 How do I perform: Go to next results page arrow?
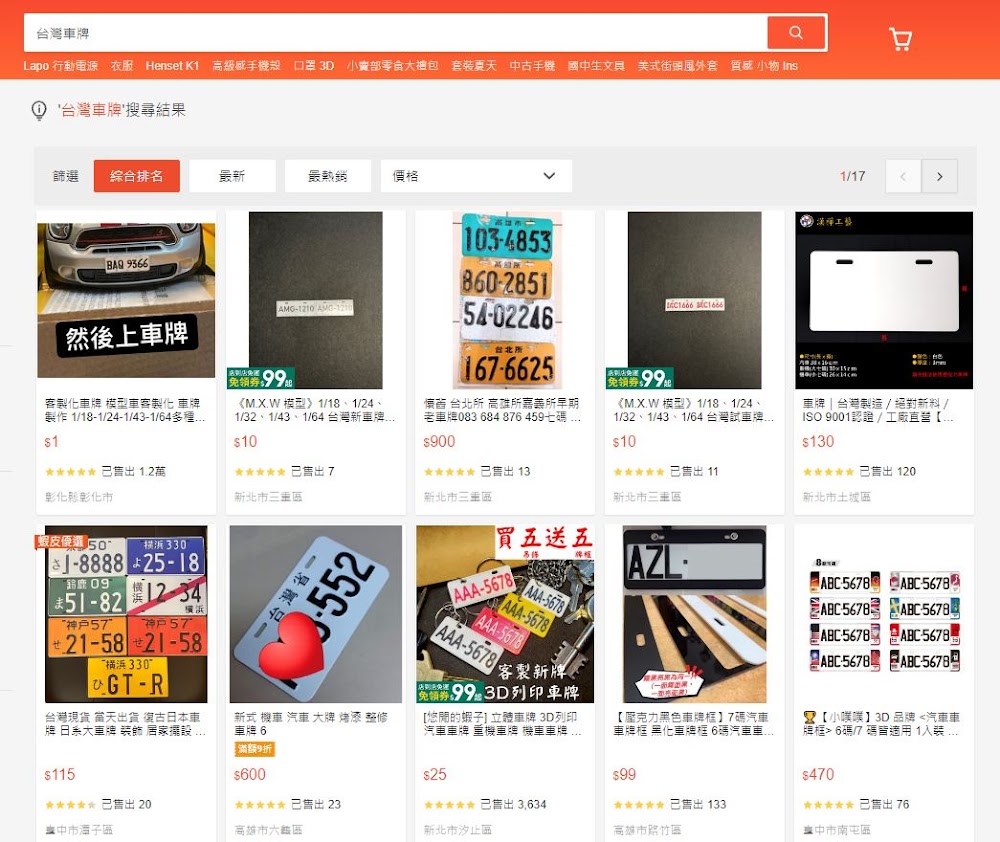pos(939,176)
